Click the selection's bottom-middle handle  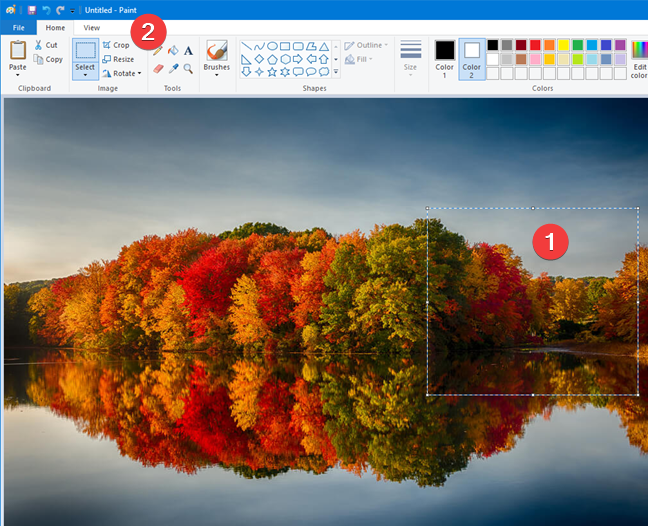pyautogui.click(x=533, y=395)
